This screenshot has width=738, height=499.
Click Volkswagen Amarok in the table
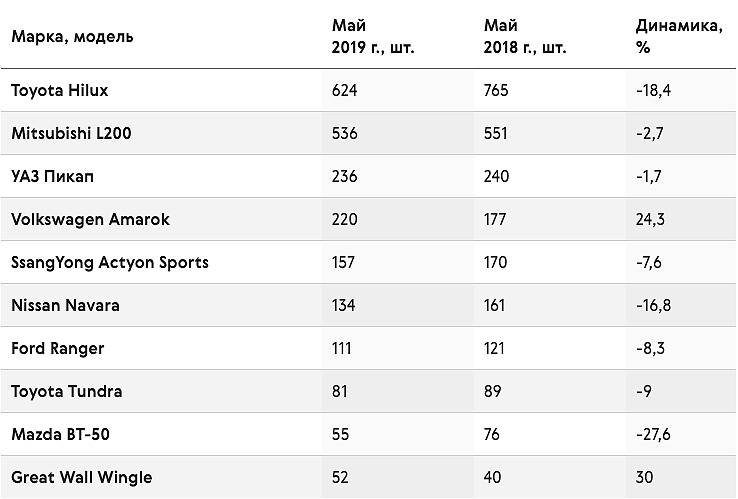[x=90, y=219]
